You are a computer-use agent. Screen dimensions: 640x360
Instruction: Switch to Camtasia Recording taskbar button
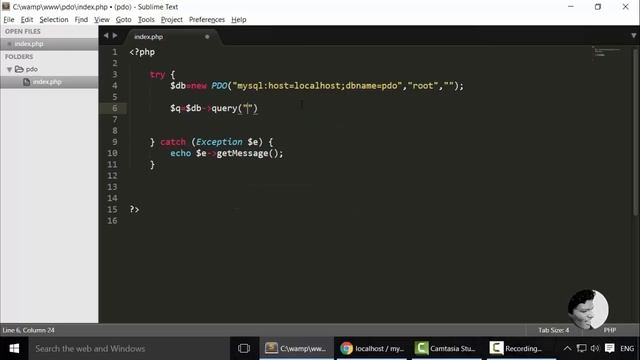(x=521, y=349)
